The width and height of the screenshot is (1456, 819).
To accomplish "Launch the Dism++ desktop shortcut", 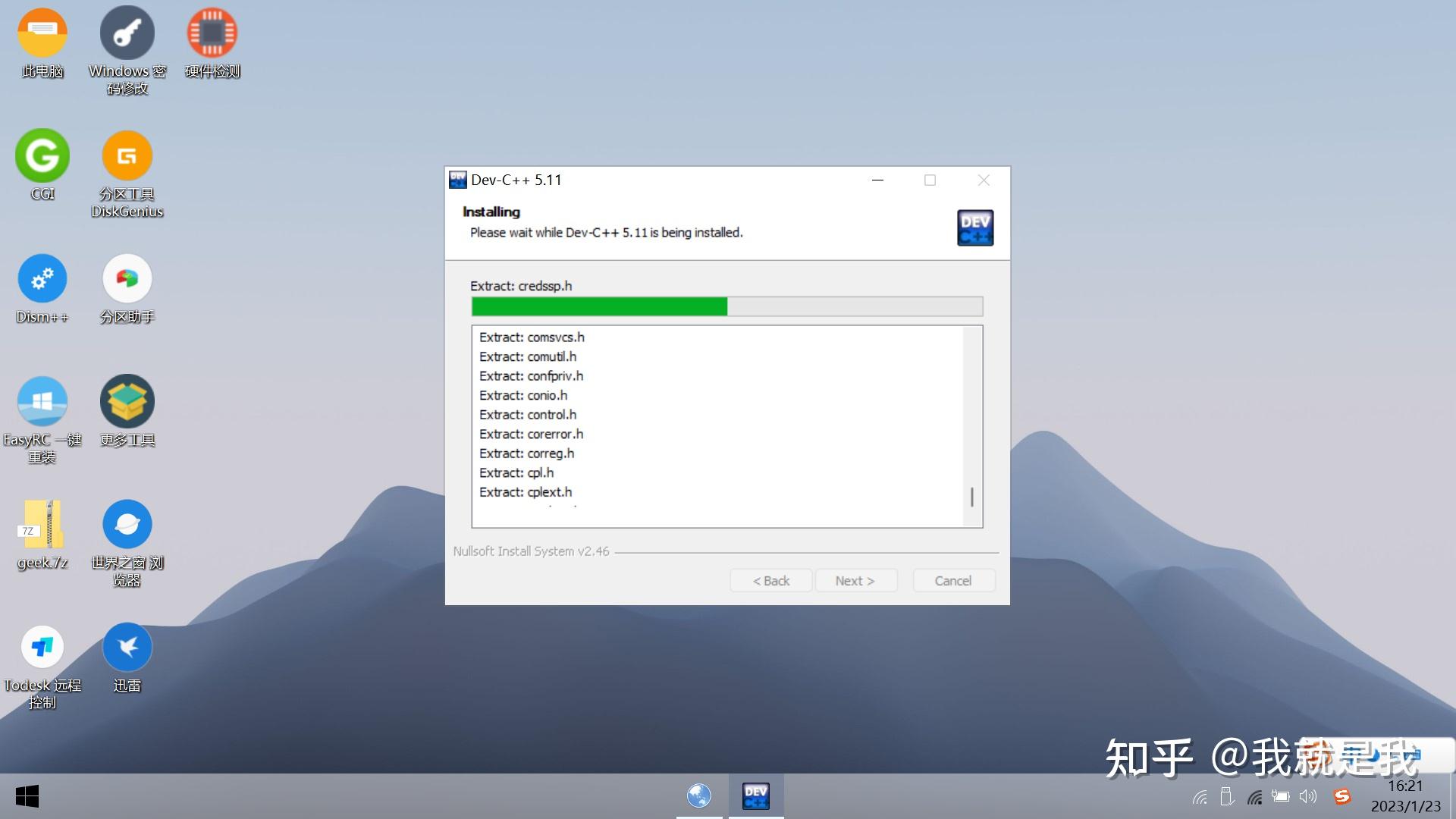I will click(42, 279).
